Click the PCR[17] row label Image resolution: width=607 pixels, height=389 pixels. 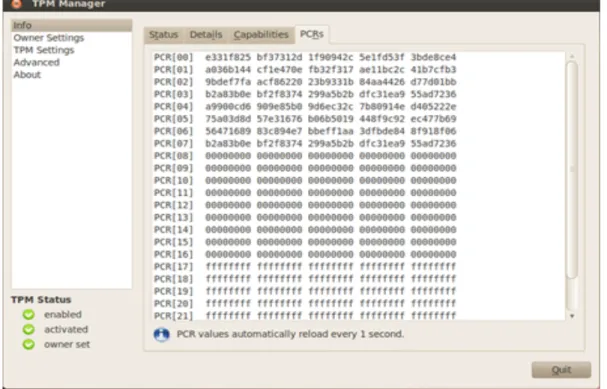pyautogui.click(x=173, y=267)
